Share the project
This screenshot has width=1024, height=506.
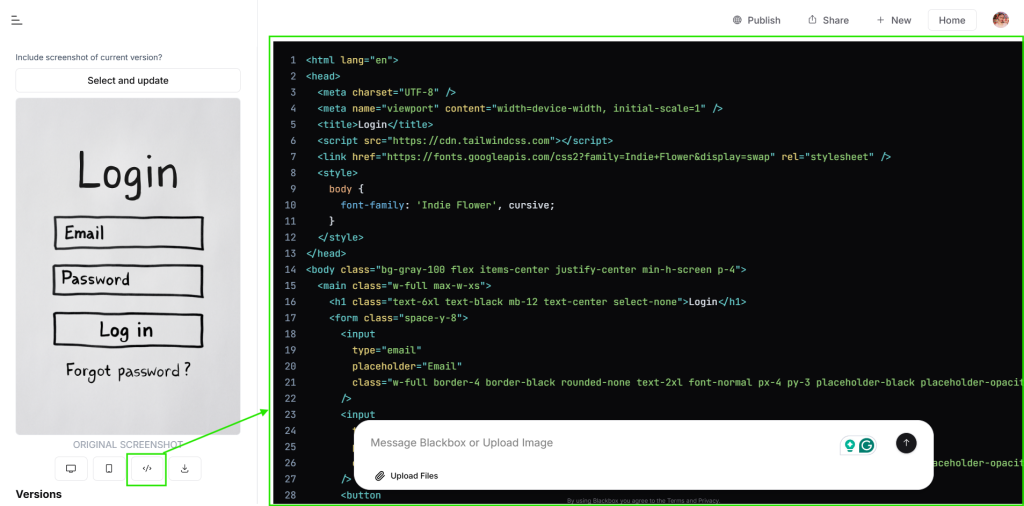[828, 20]
